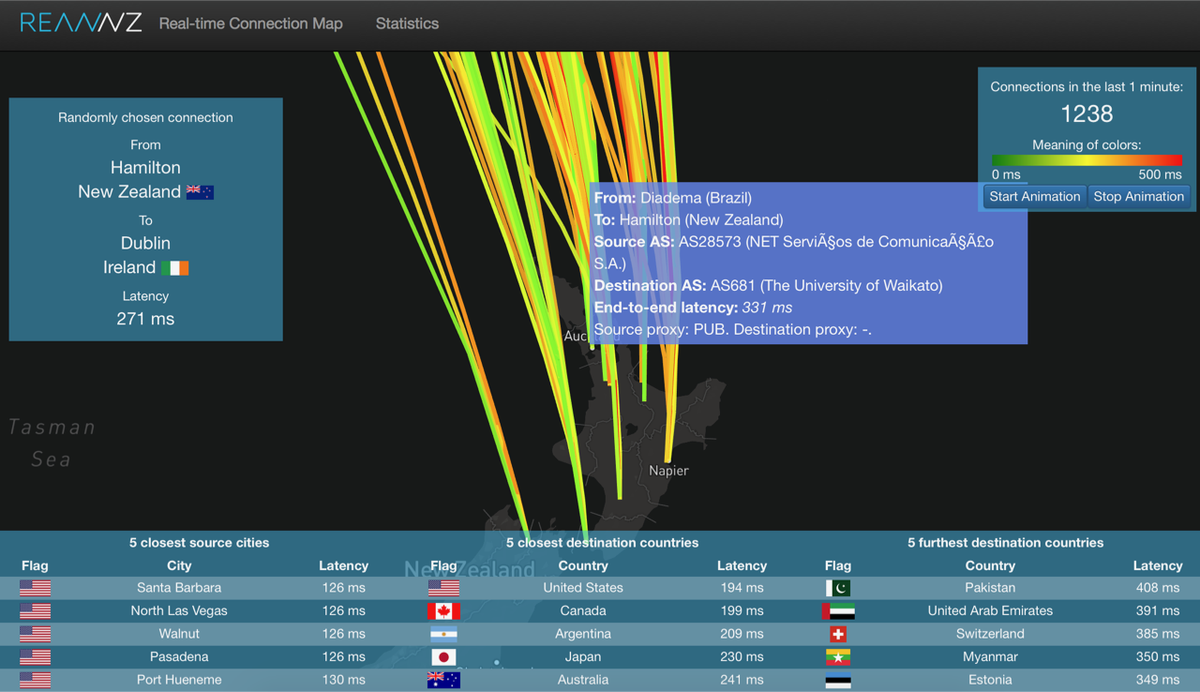Click the Argentina flag icon
This screenshot has height=692, width=1200.
[443, 634]
